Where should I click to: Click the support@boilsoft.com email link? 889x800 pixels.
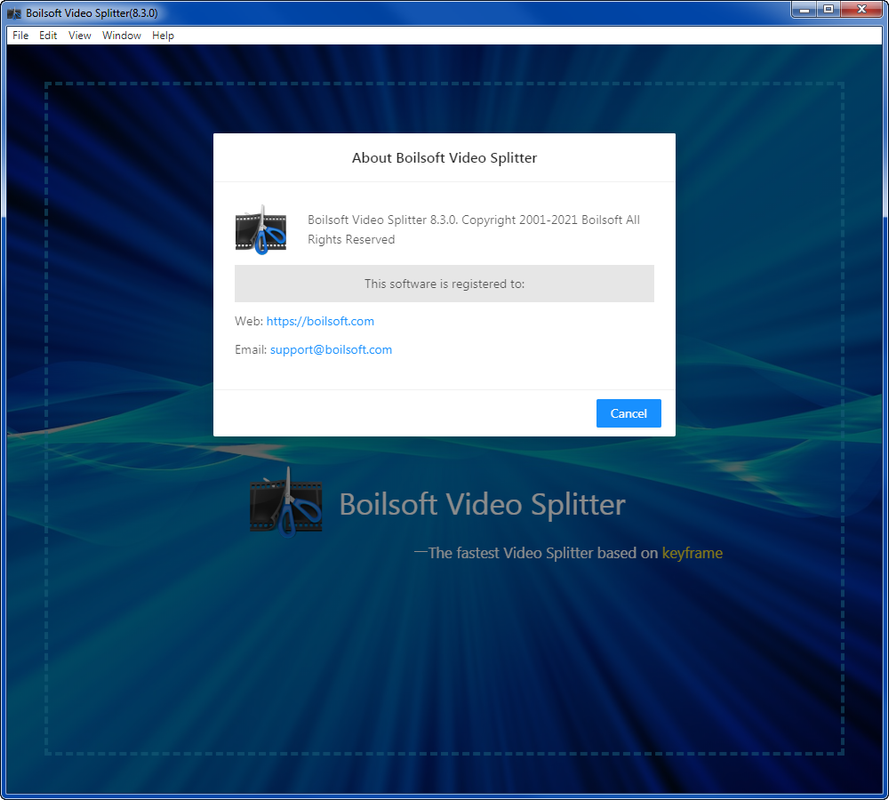pyautogui.click(x=331, y=349)
